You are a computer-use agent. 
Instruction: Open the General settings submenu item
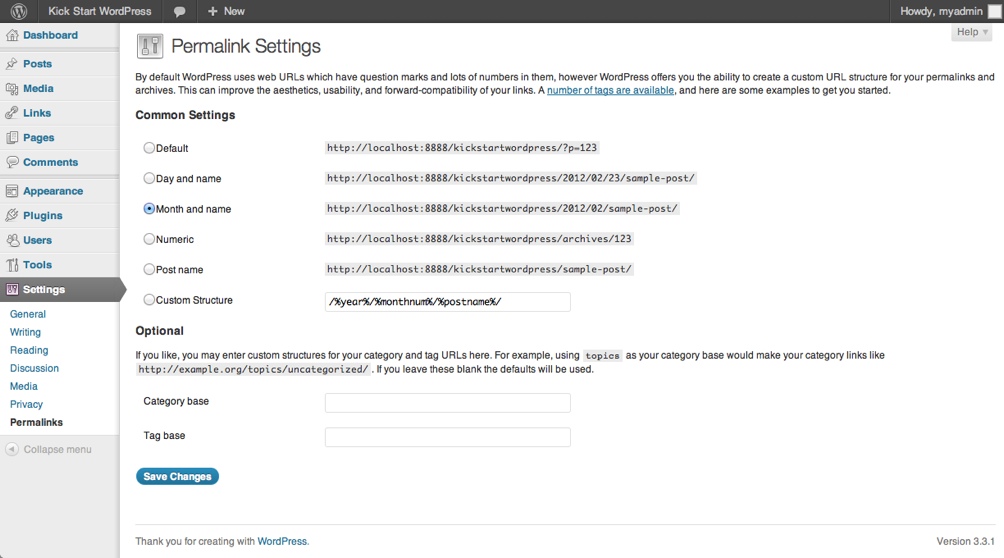tap(28, 314)
